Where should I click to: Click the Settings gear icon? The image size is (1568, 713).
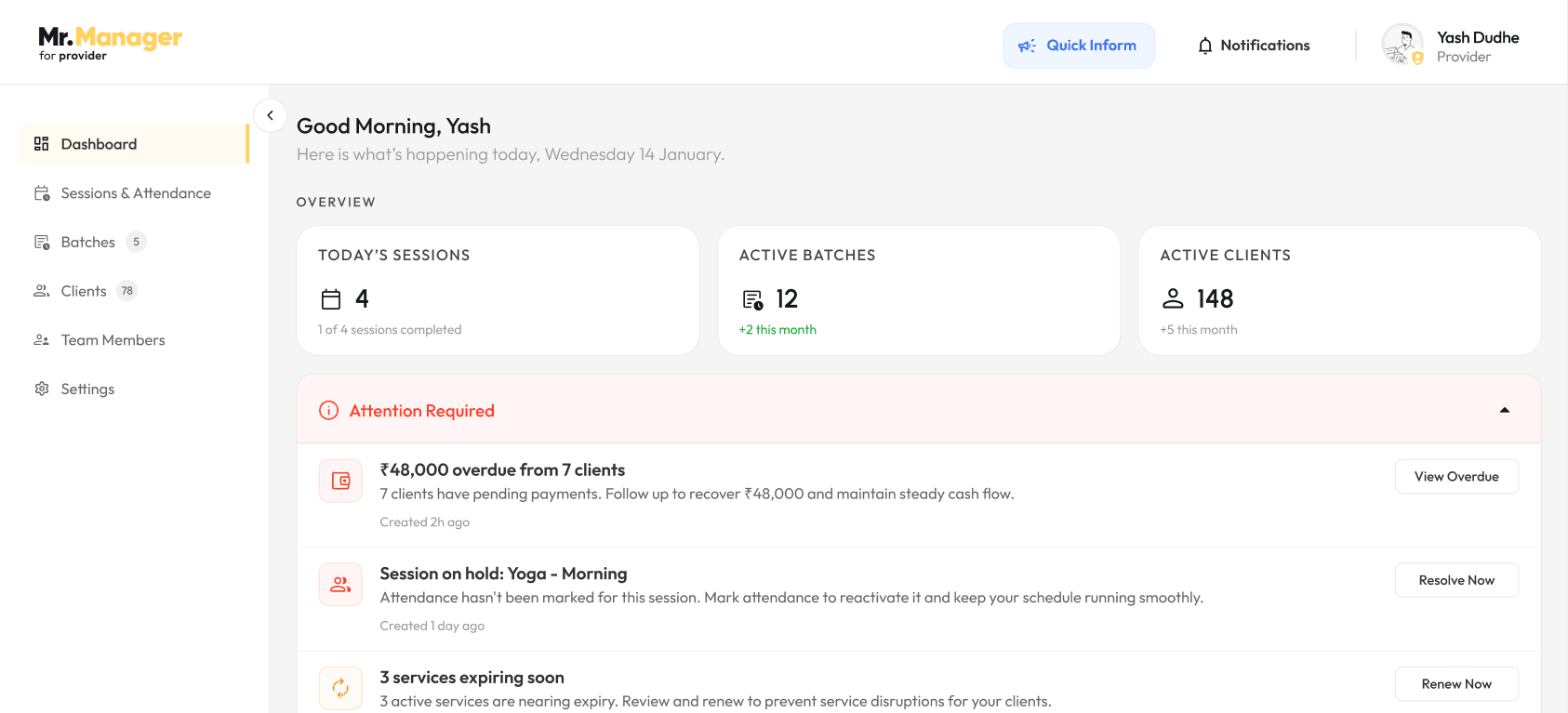(x=41, y=389)
